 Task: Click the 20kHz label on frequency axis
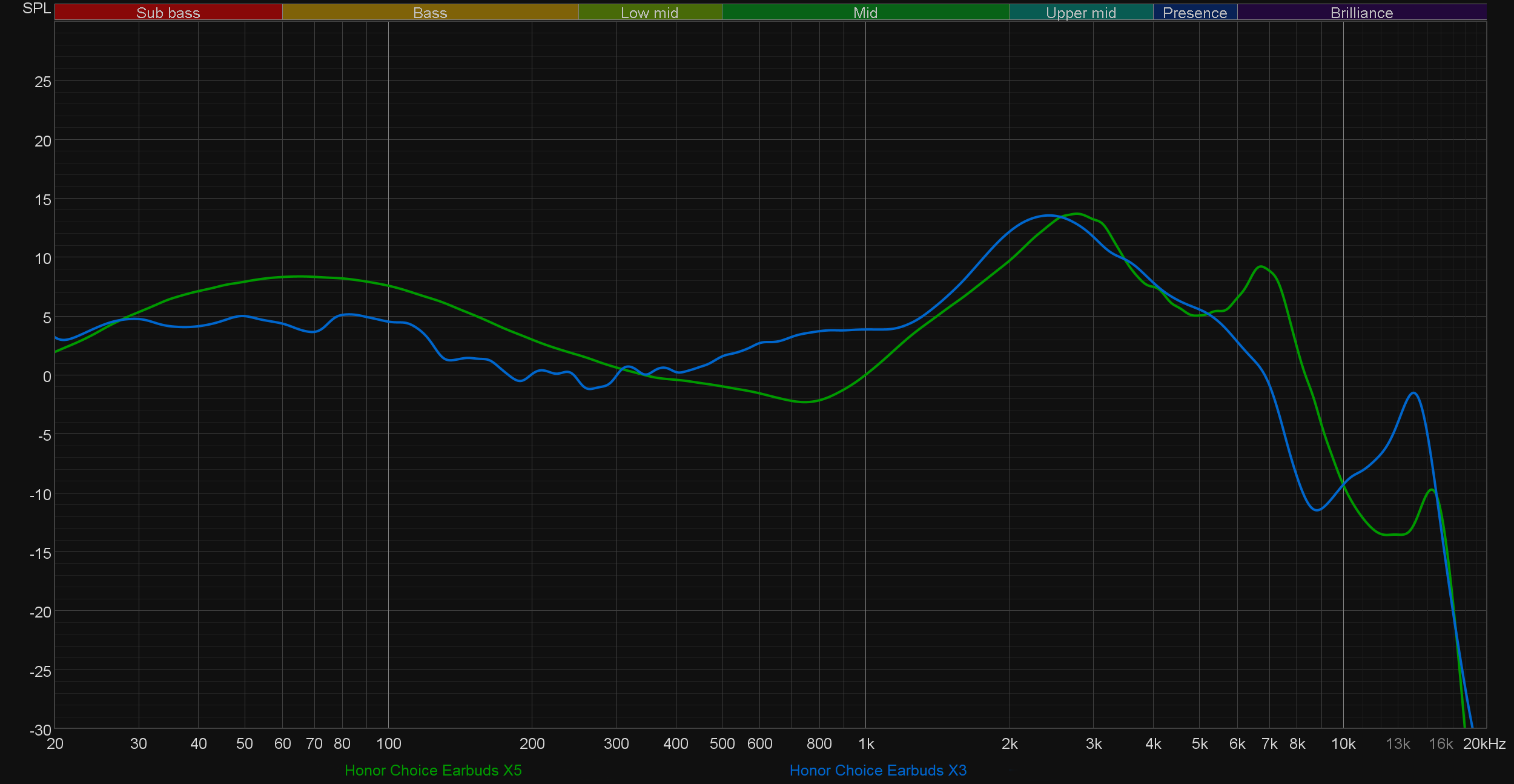[x=1484, y=744]
